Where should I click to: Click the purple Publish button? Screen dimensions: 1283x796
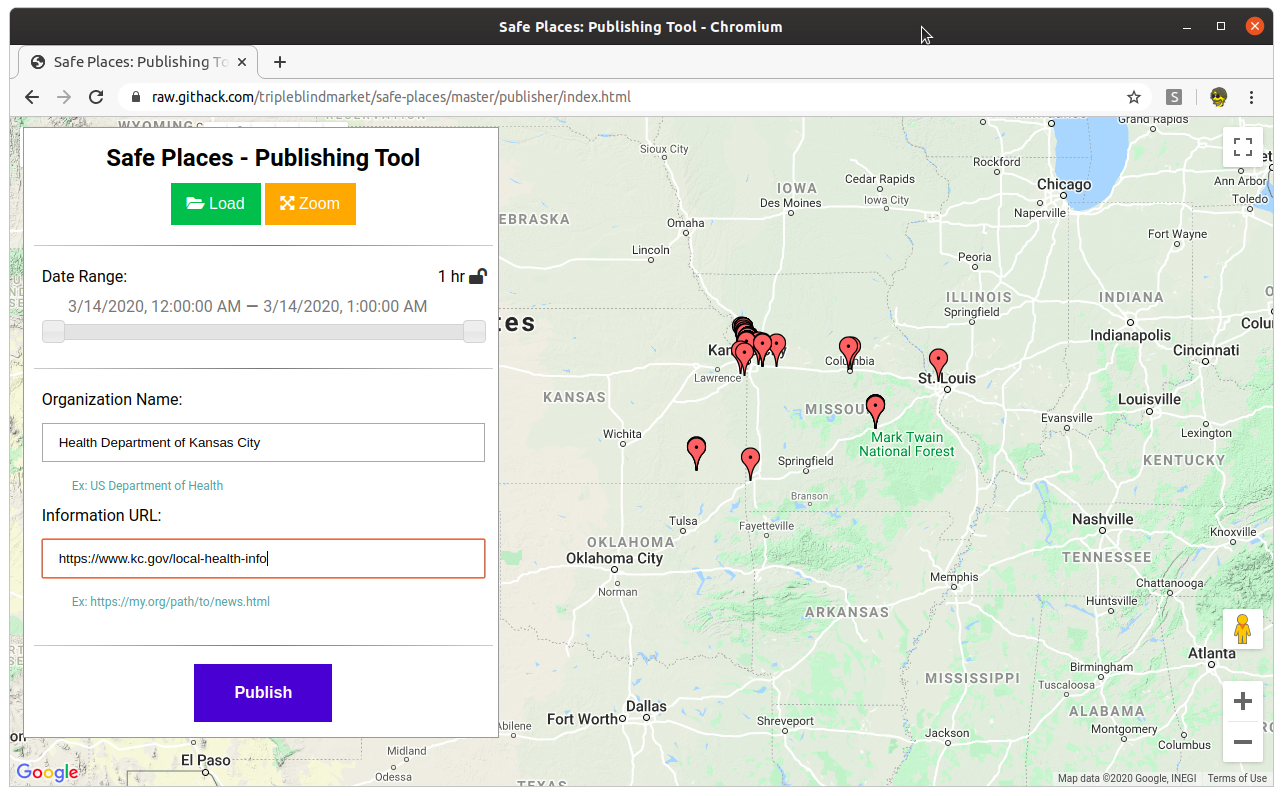pyautogui.click(x=263, y=693)
